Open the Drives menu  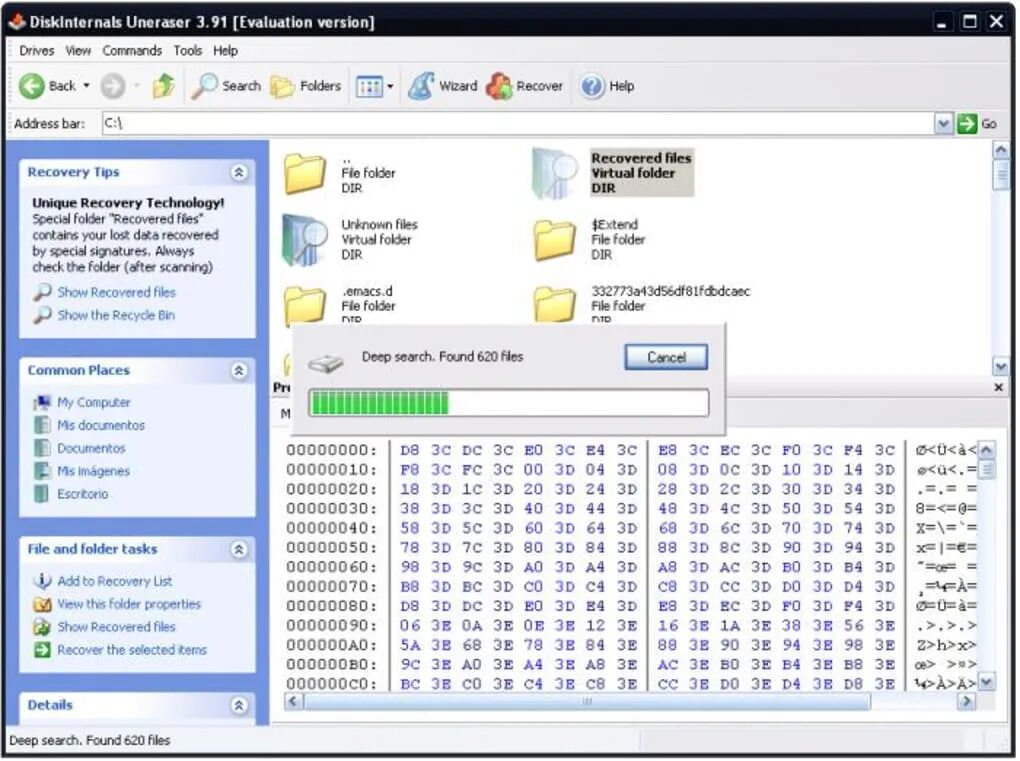[x=36, y=51]
